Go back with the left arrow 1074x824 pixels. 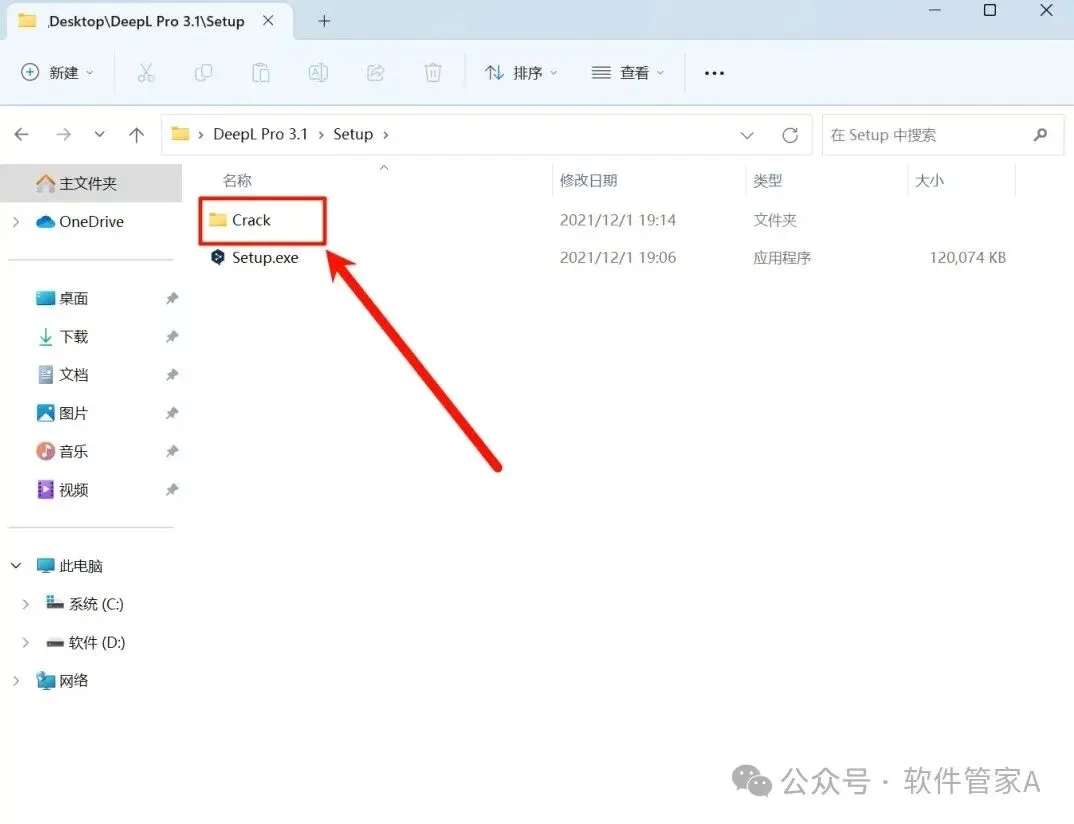(x=21, y=134)
